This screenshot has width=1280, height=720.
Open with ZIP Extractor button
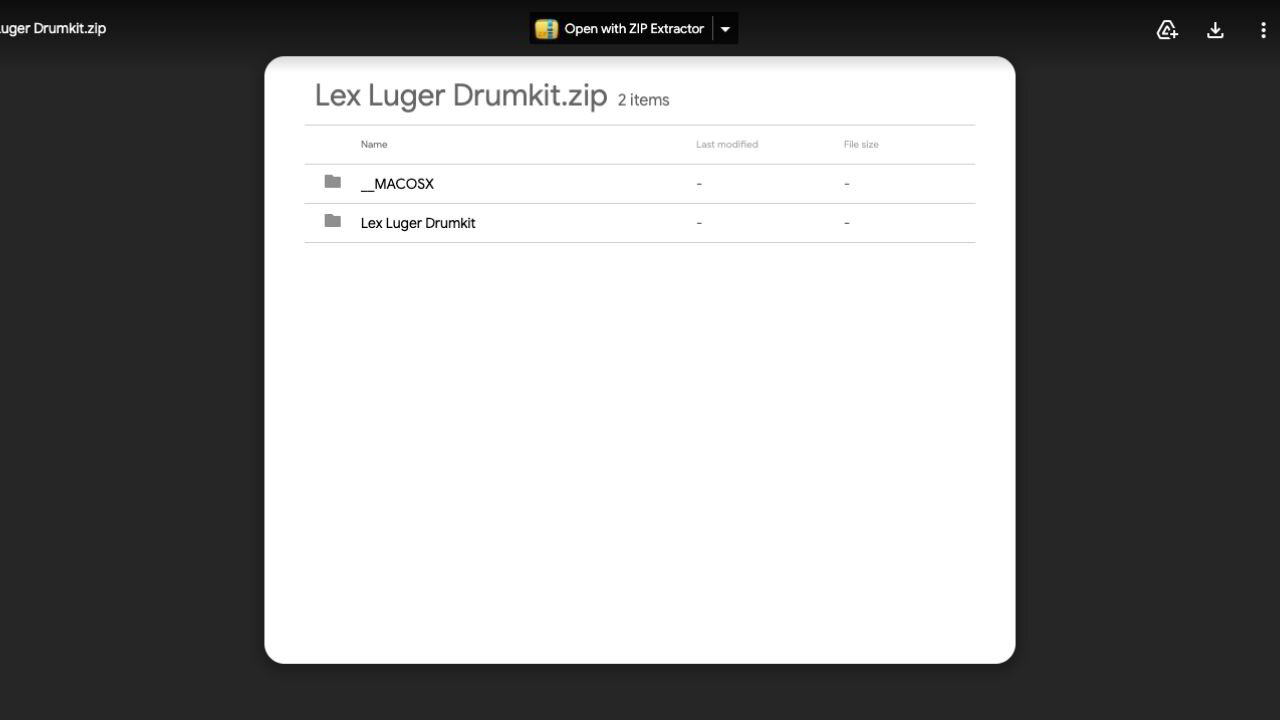click(620, 29)
